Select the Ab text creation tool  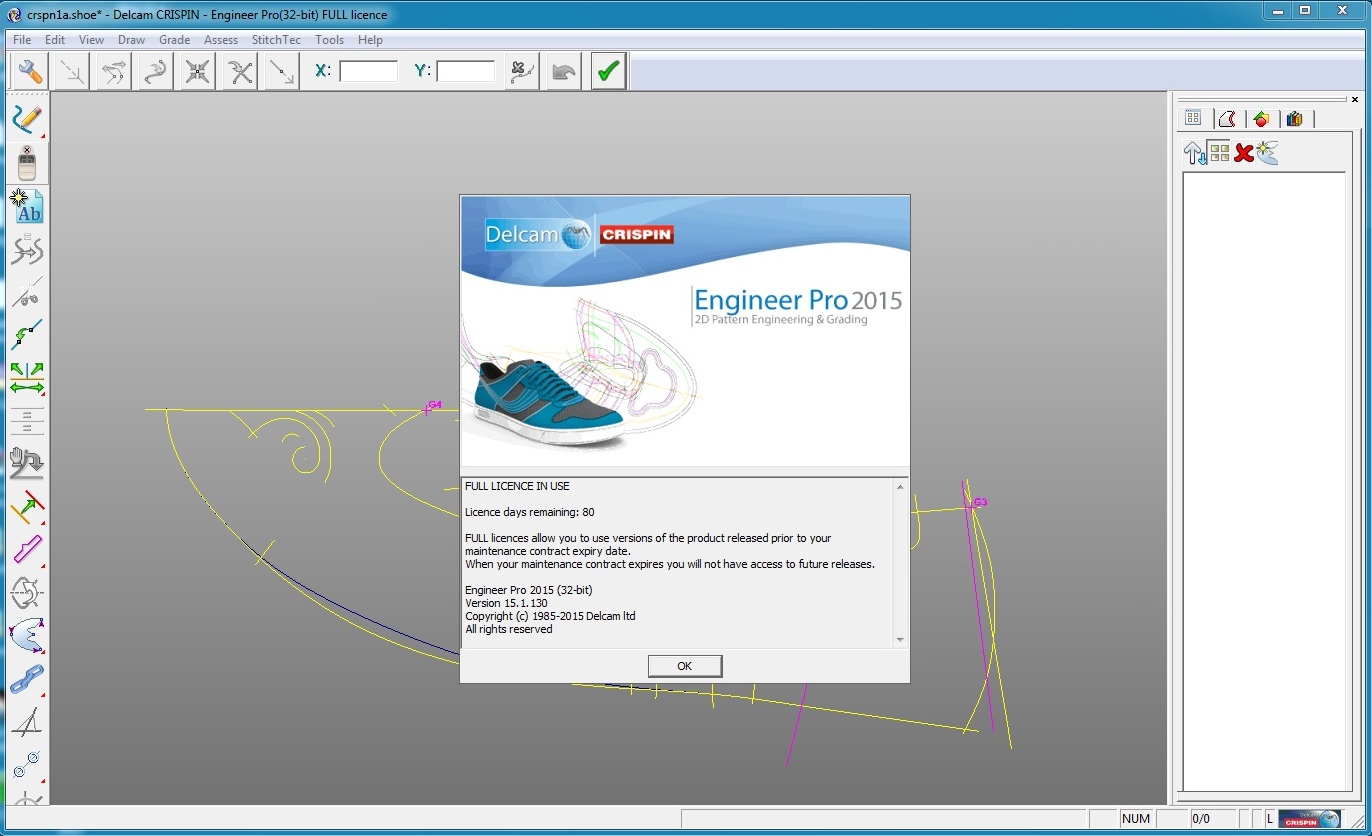click(27, 206)
